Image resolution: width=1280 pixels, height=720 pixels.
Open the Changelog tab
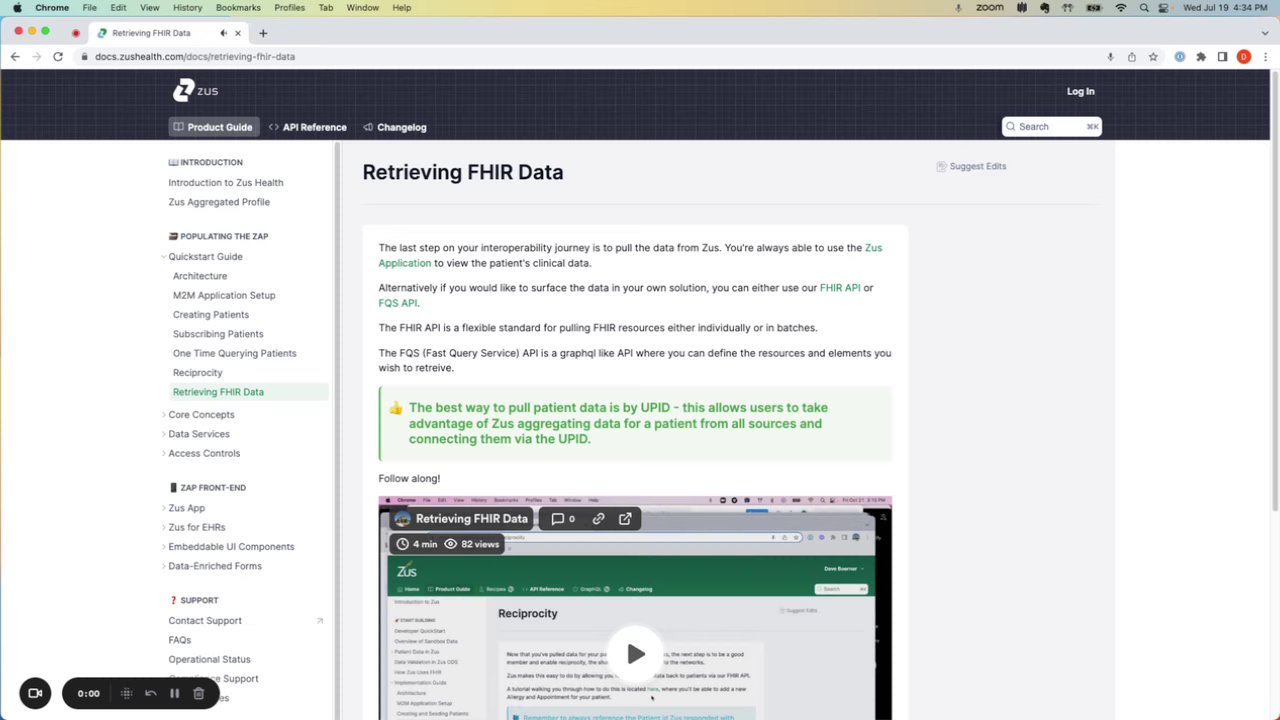[x=395, y=127]
